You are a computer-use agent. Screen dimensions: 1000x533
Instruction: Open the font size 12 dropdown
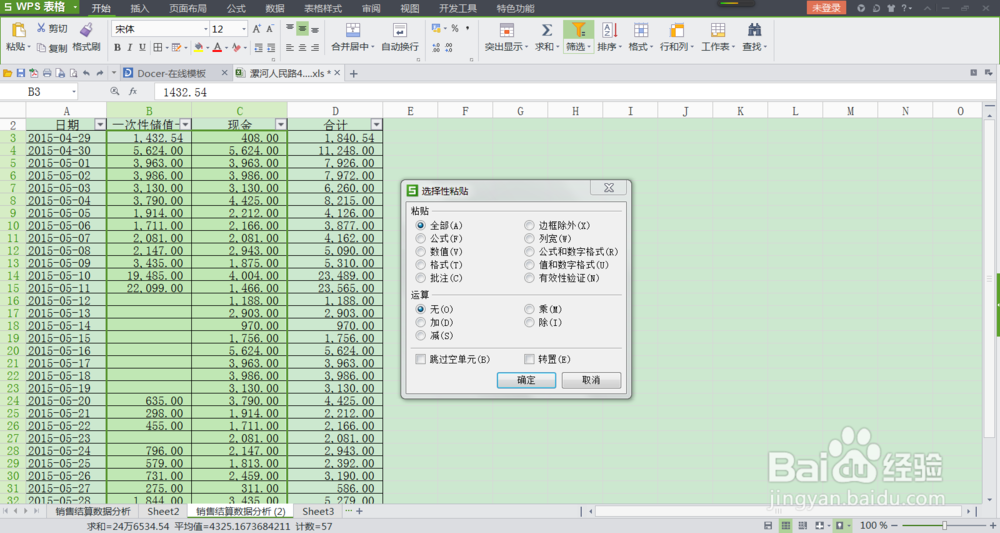tap(244, 29)
